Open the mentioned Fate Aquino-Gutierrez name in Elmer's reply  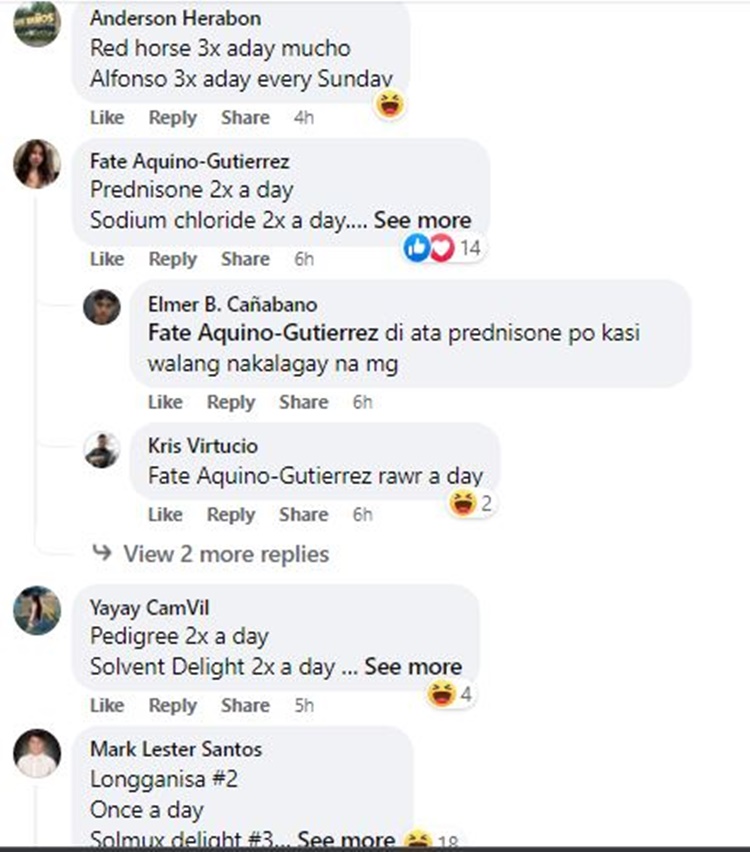(x=263, y=333)
